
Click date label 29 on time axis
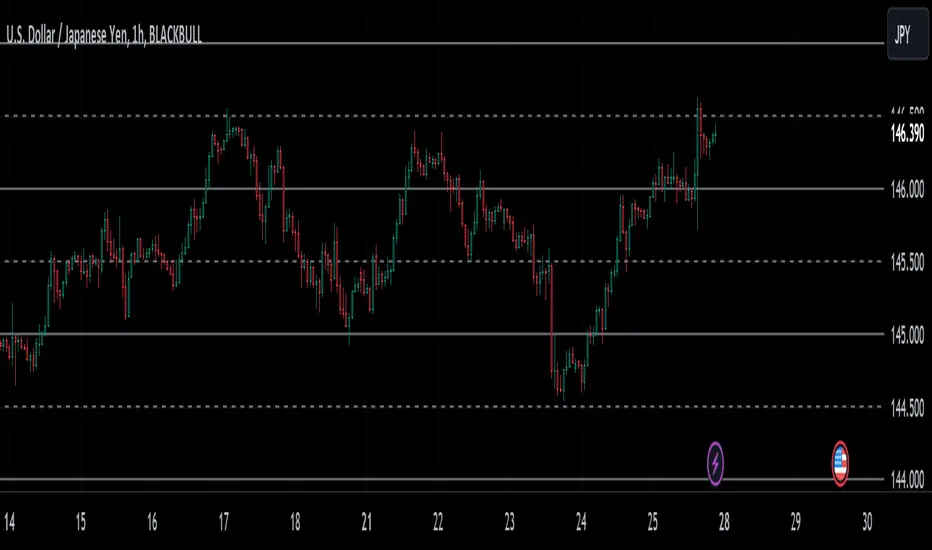click(796, 522)
